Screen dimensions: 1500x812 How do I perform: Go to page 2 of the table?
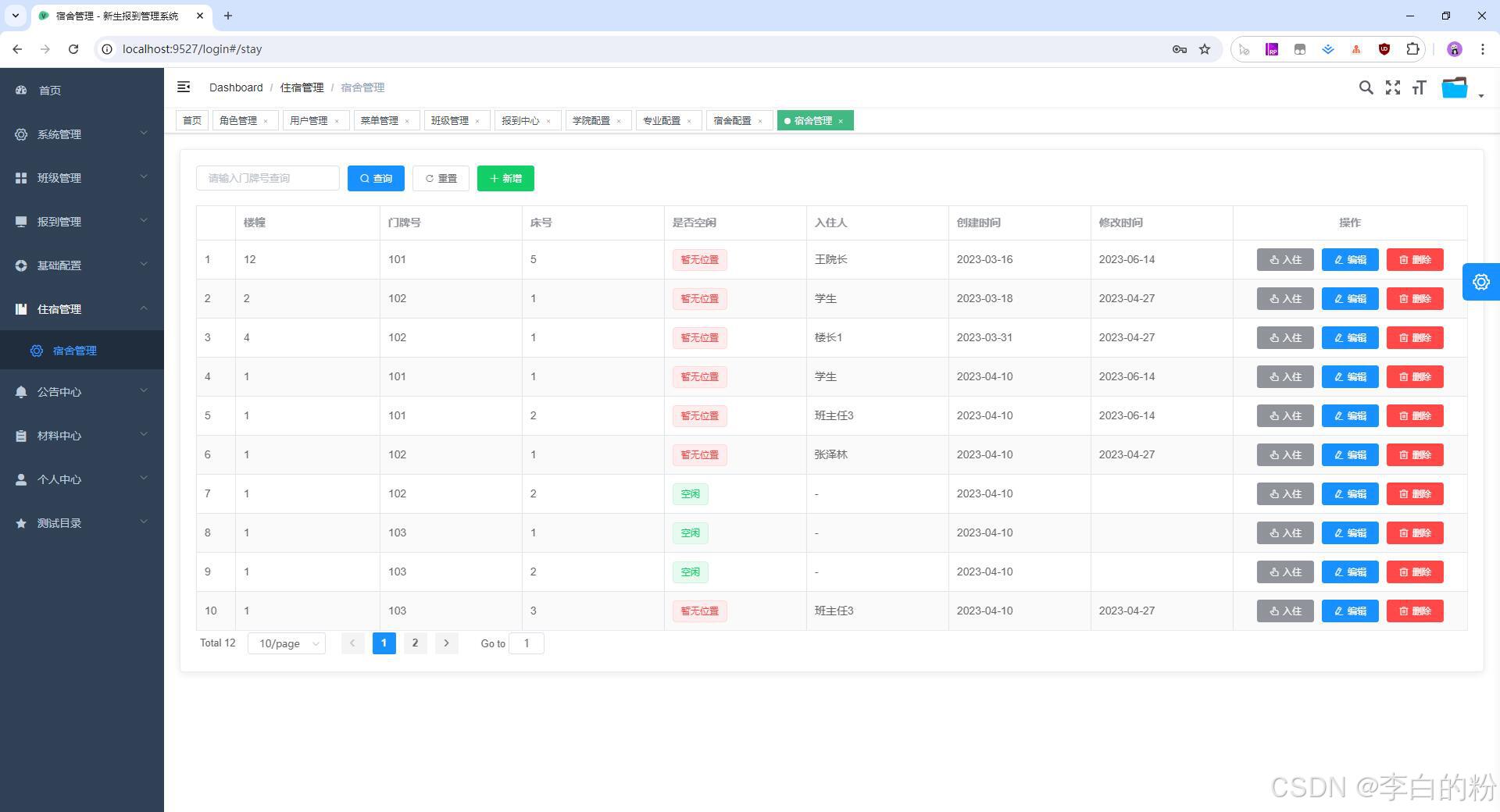click(x=415, y=643)
